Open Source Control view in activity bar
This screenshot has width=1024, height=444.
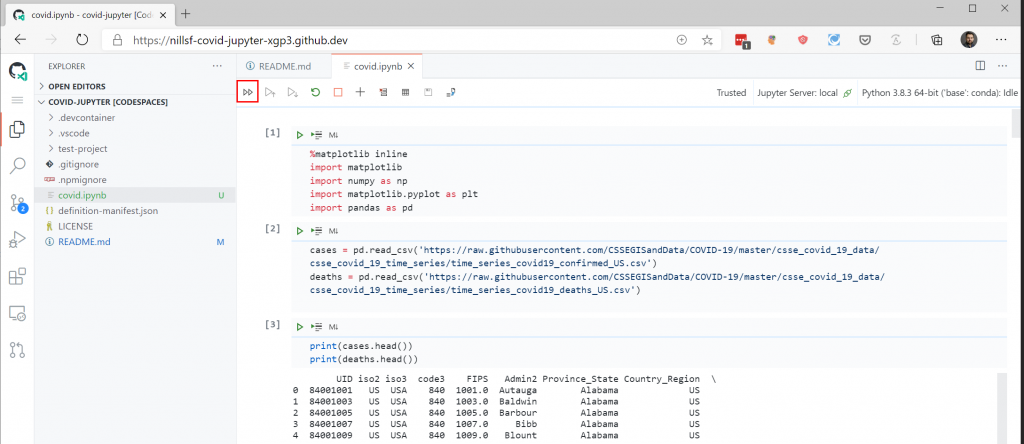[x=18, y=203]
